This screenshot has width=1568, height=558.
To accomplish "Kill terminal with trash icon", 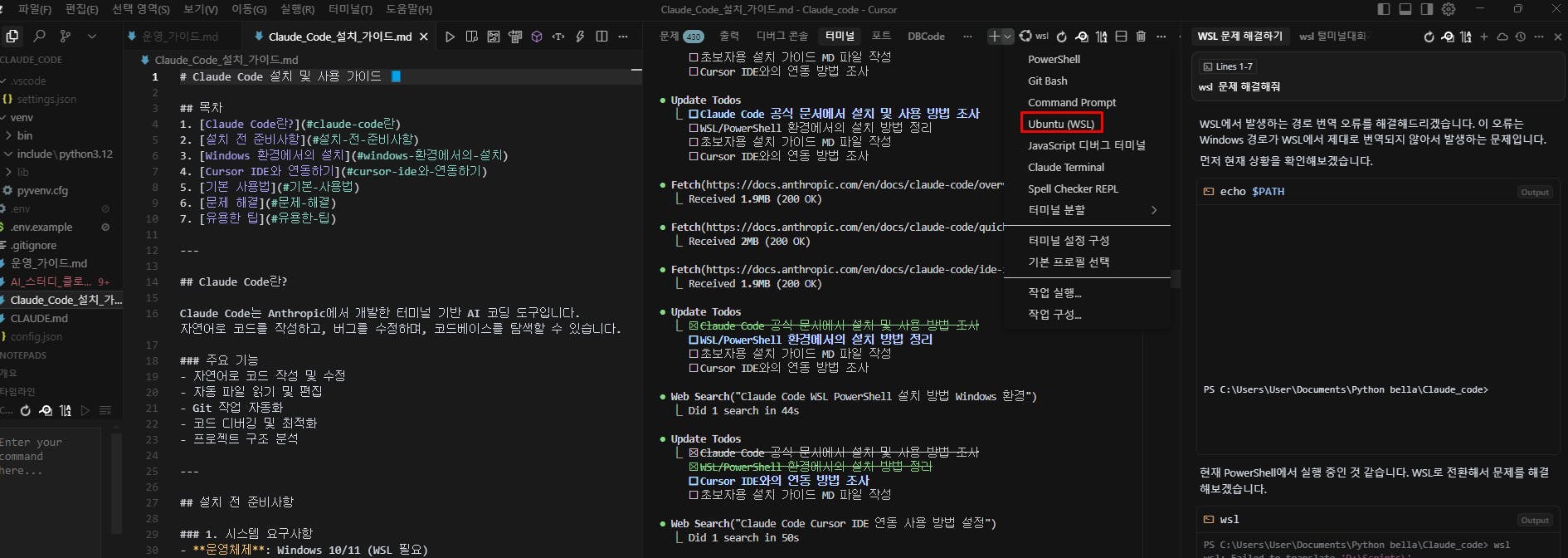I will 1141,37.
